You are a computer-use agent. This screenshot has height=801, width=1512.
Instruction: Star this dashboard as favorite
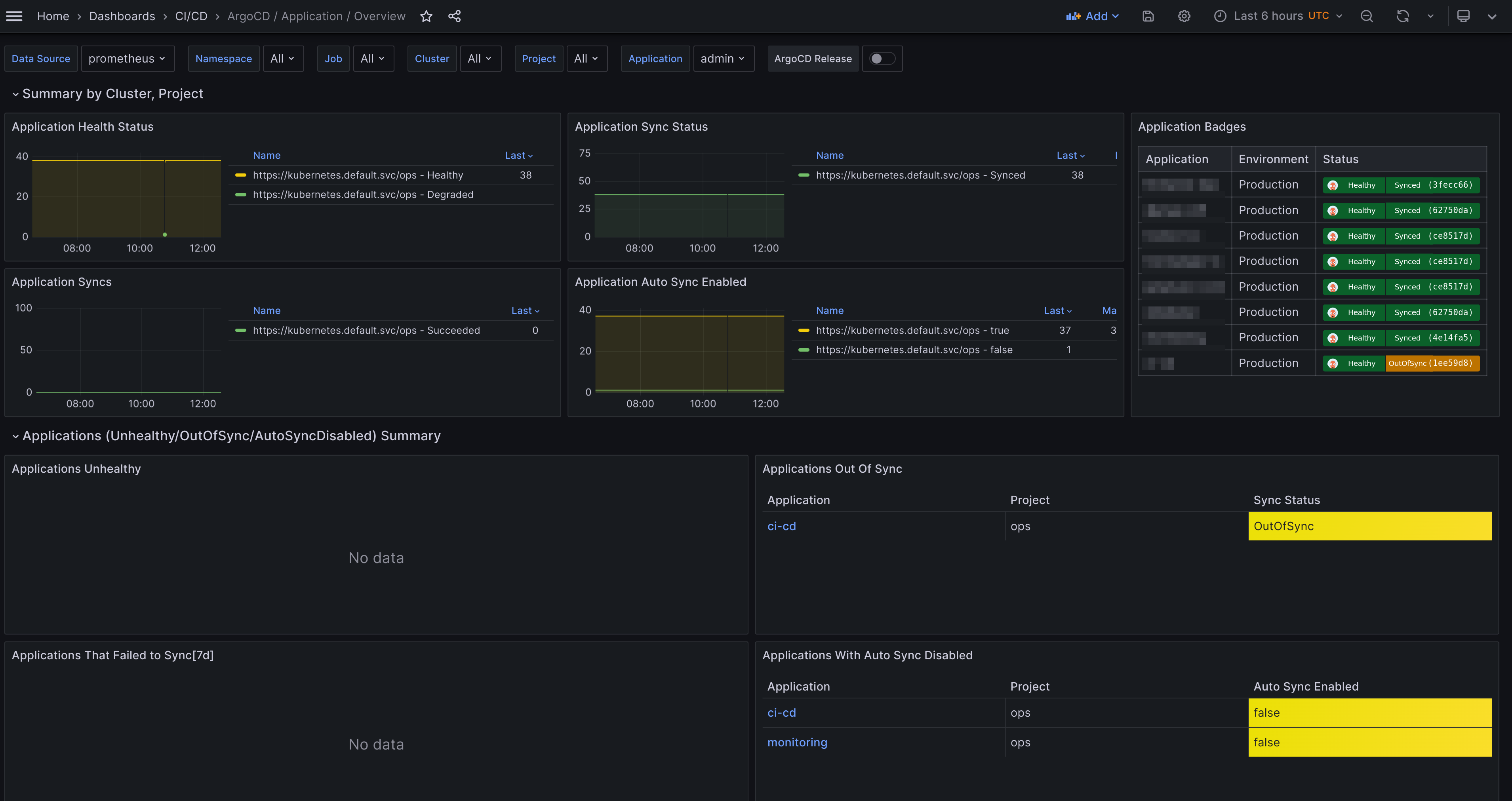point(426,16)
